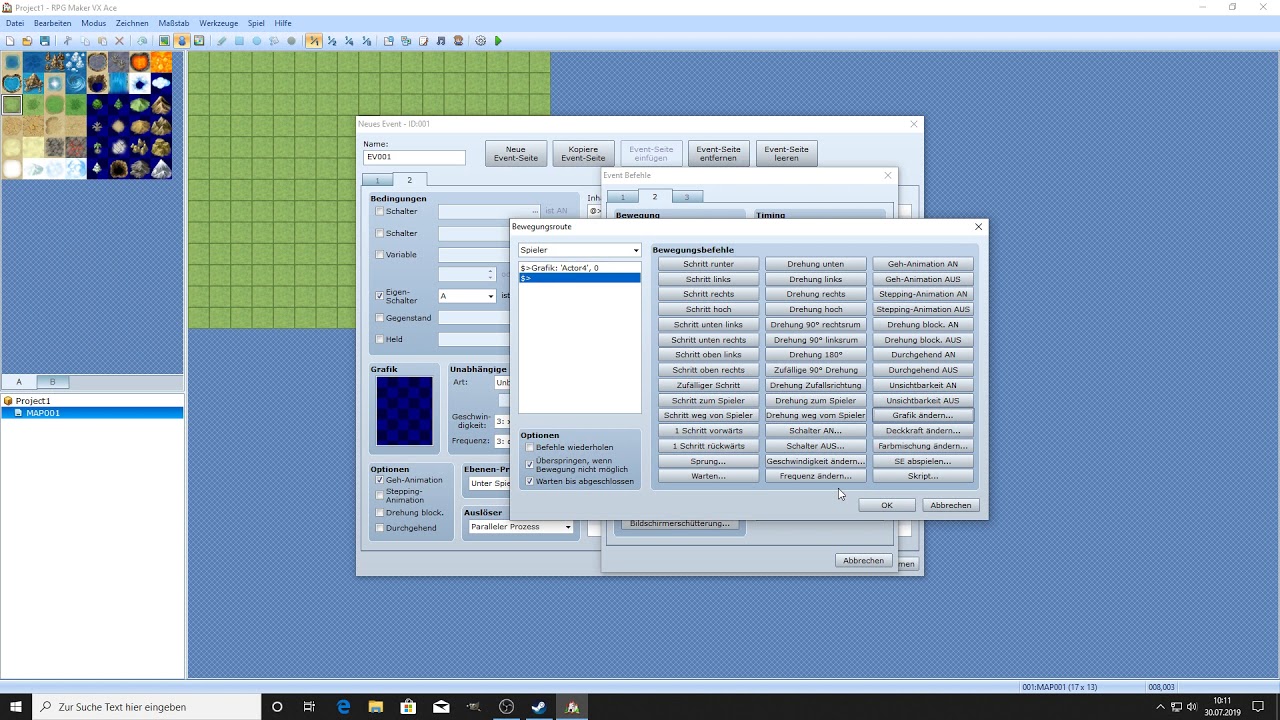Image resolution: width=1280 pixels, height=720 pixels.
Task: Click the cut scissors toolbar icon
Action: (67, 41)
